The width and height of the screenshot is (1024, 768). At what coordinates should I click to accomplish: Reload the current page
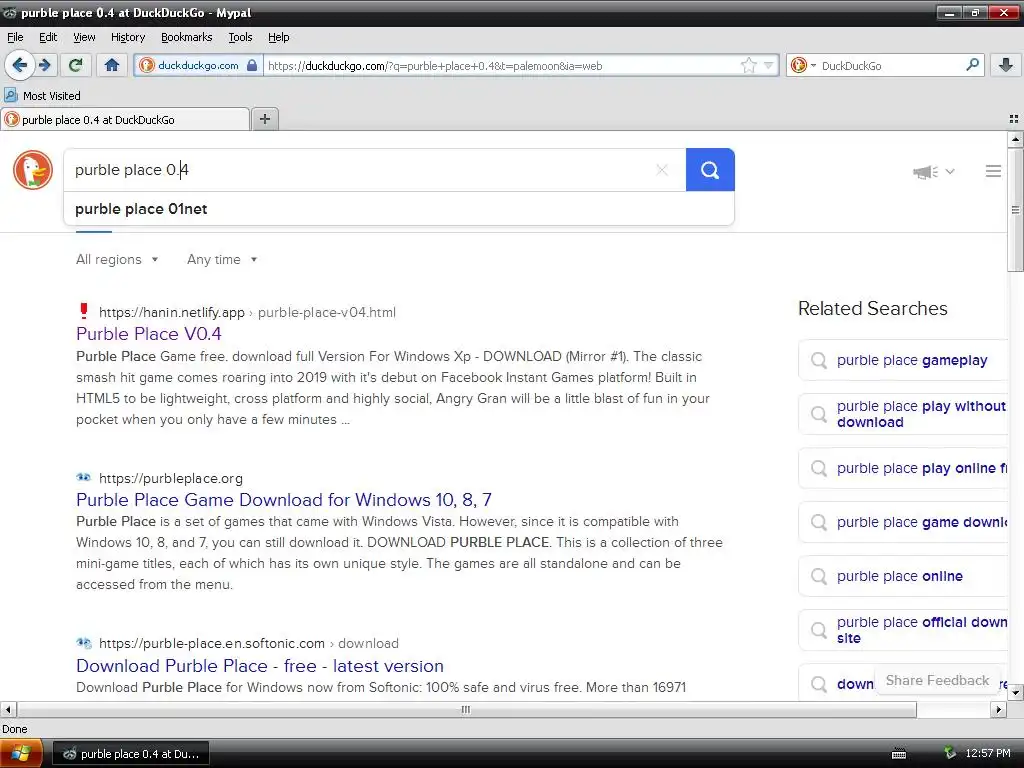pos(76,65)
